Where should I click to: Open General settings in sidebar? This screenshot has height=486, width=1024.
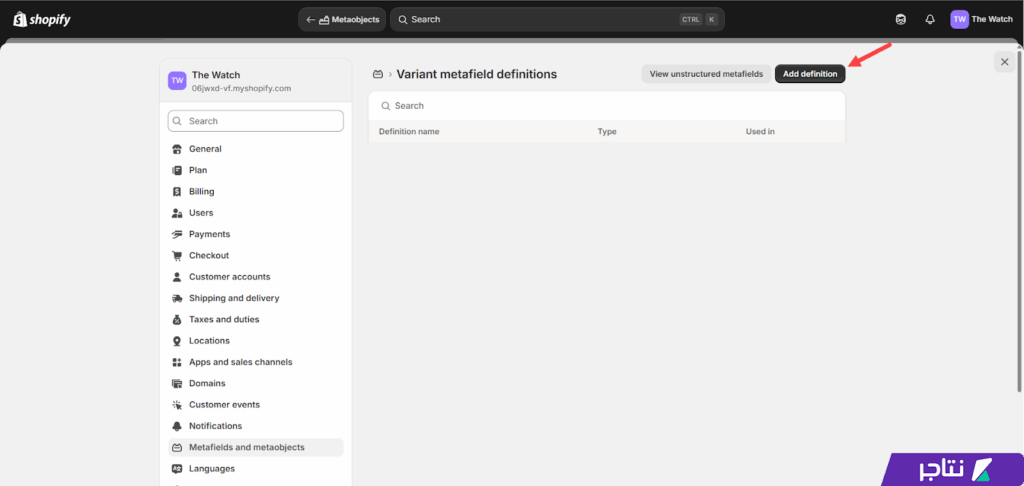205,149
